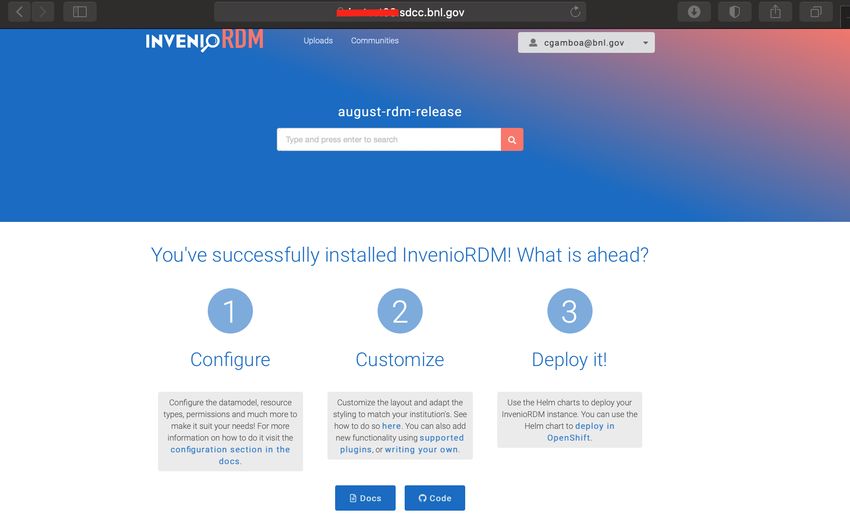Click the 'august-rdm-release' title text
The height and width of the screenshot is (526, 850).
tap(400, 112)
